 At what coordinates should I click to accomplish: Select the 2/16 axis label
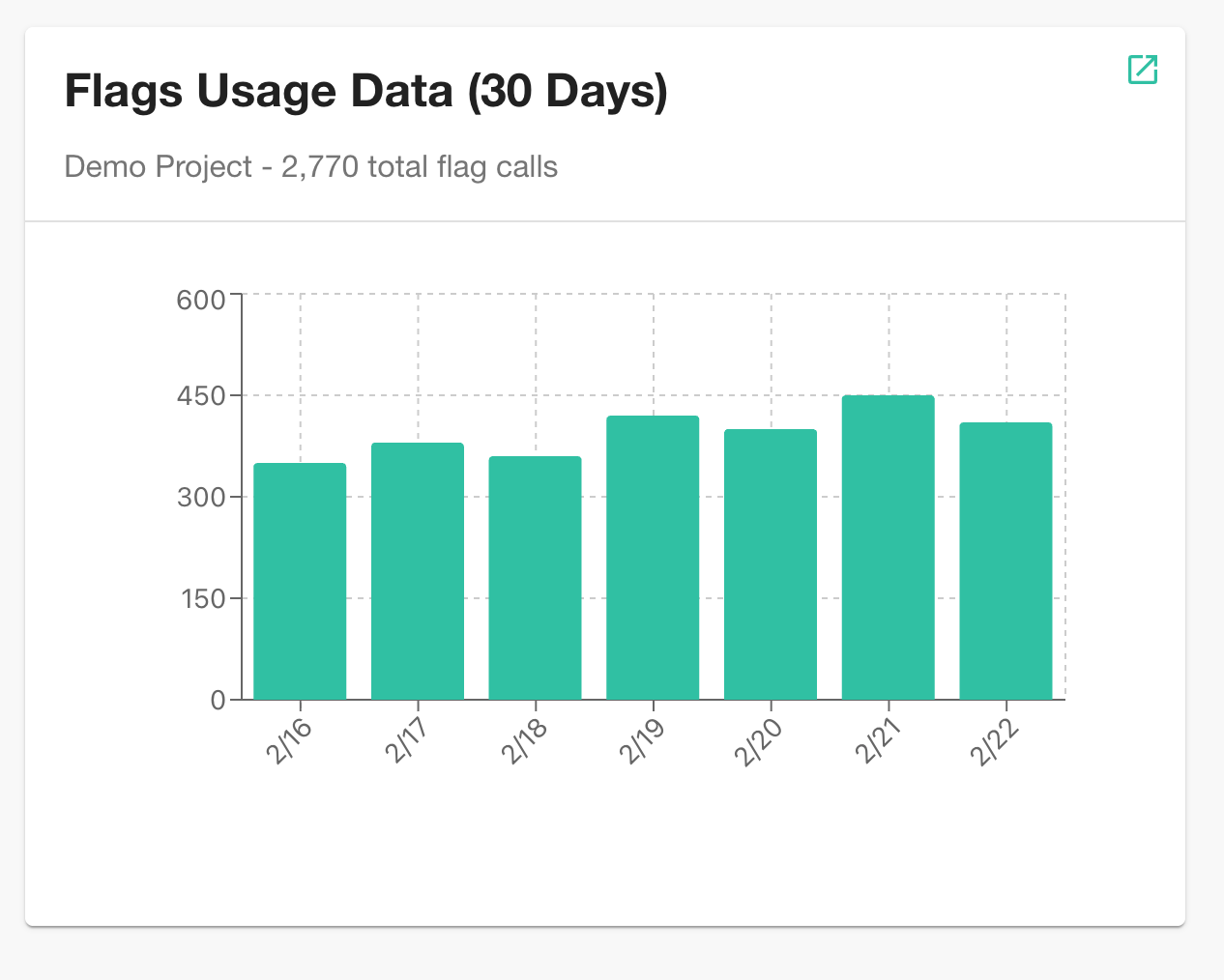tap(288, 742)
